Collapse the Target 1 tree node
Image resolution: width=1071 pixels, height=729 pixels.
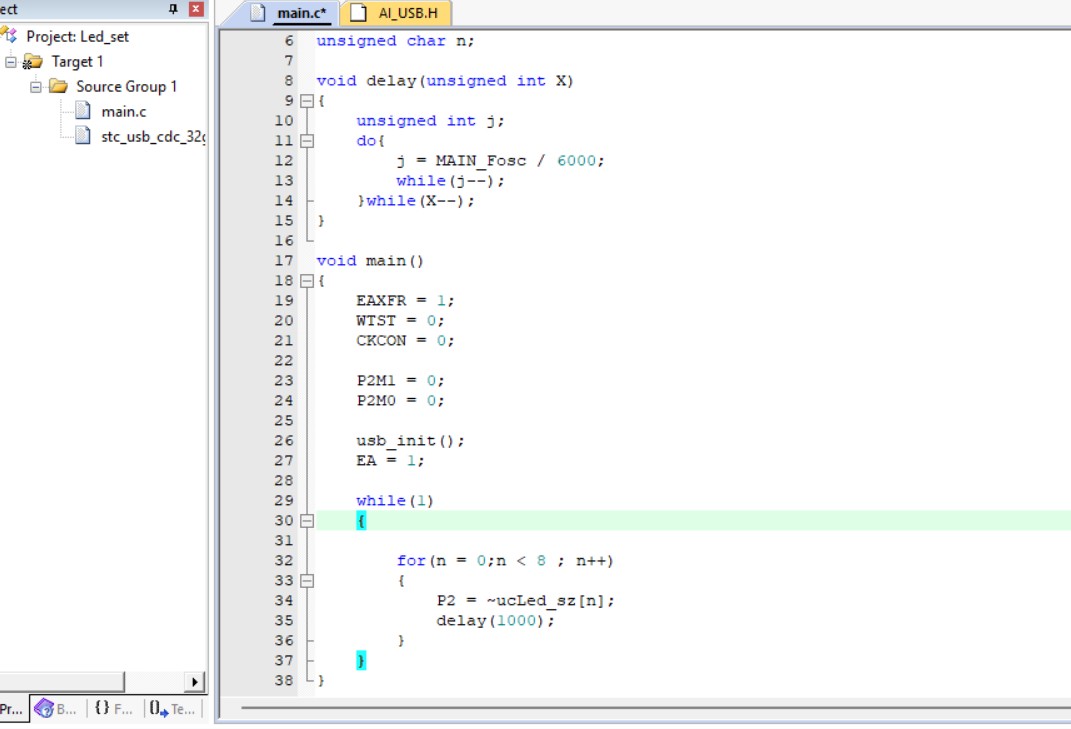[x=11, y=62]
